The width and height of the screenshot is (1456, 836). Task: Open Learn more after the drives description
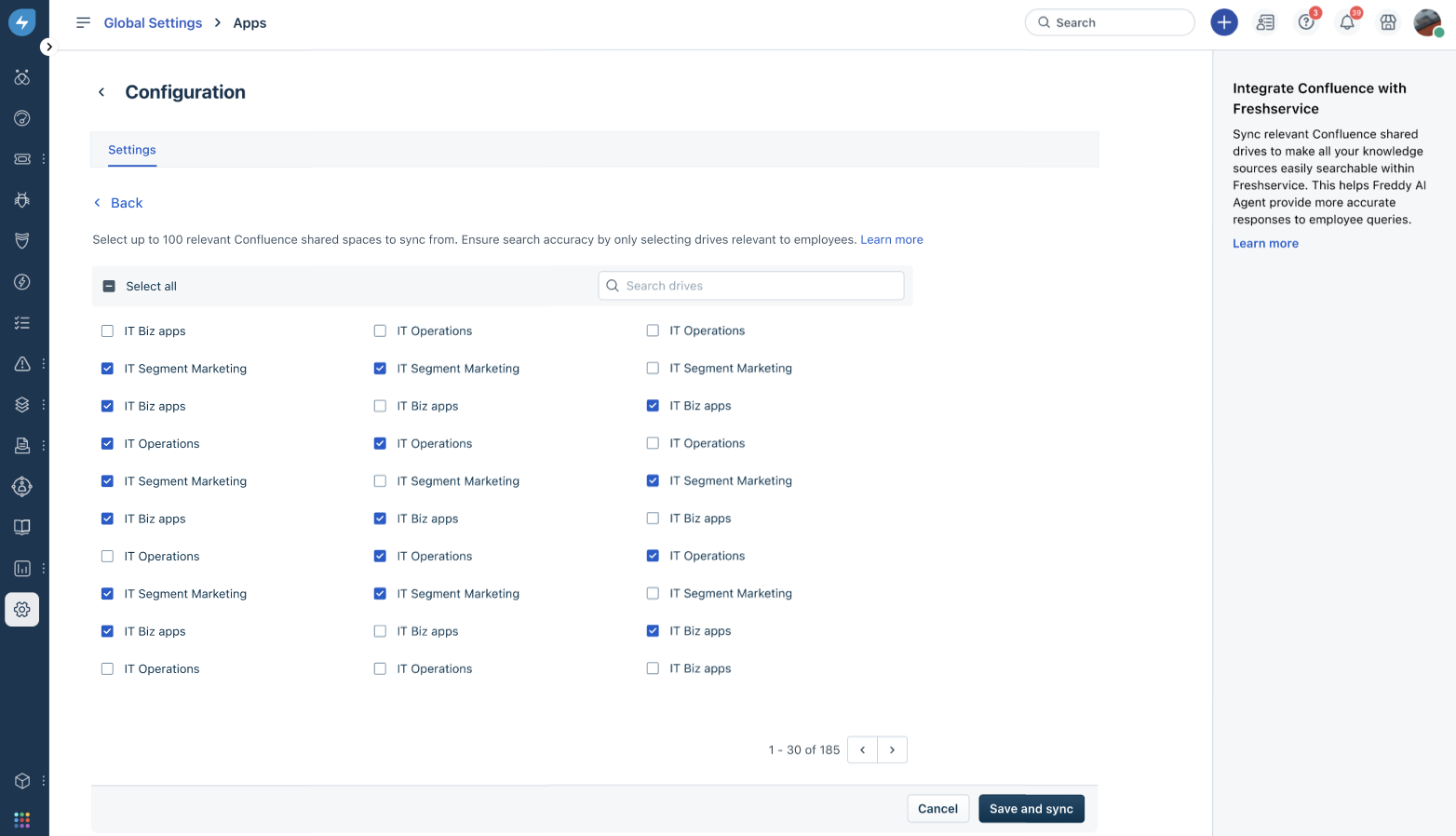pos(892,239)
